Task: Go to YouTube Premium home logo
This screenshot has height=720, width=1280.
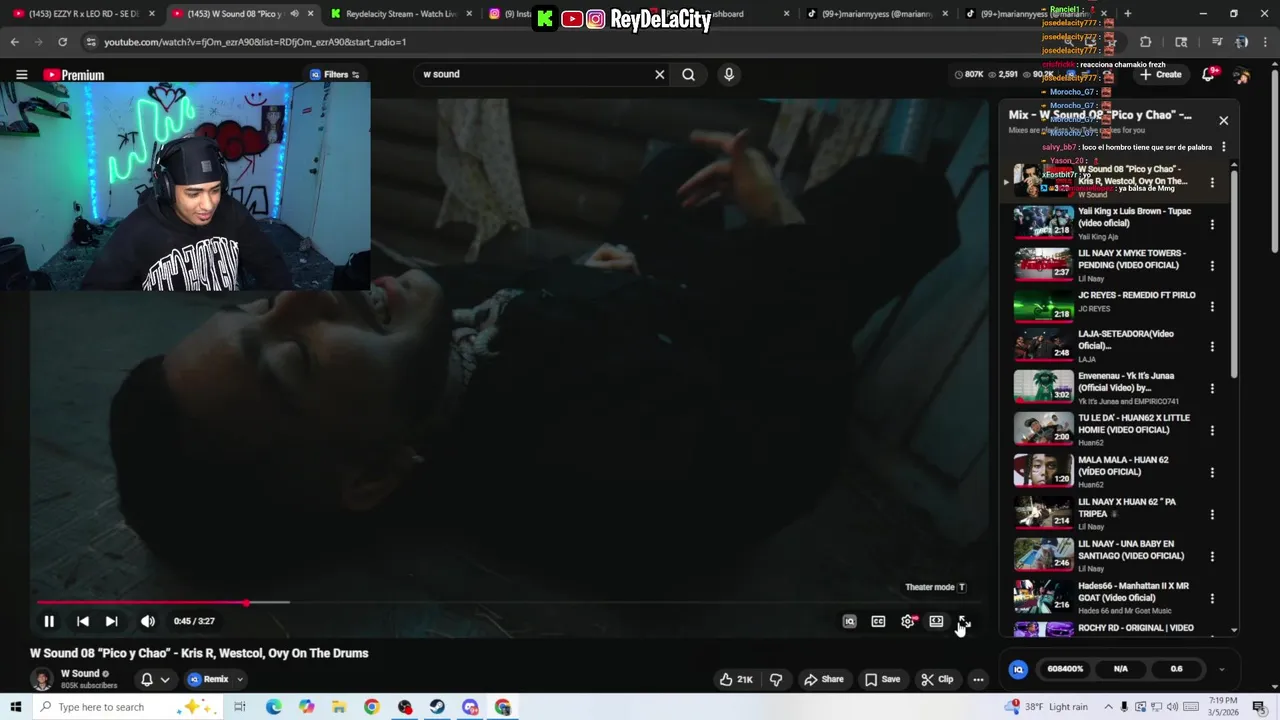Action: pos(73,75)
